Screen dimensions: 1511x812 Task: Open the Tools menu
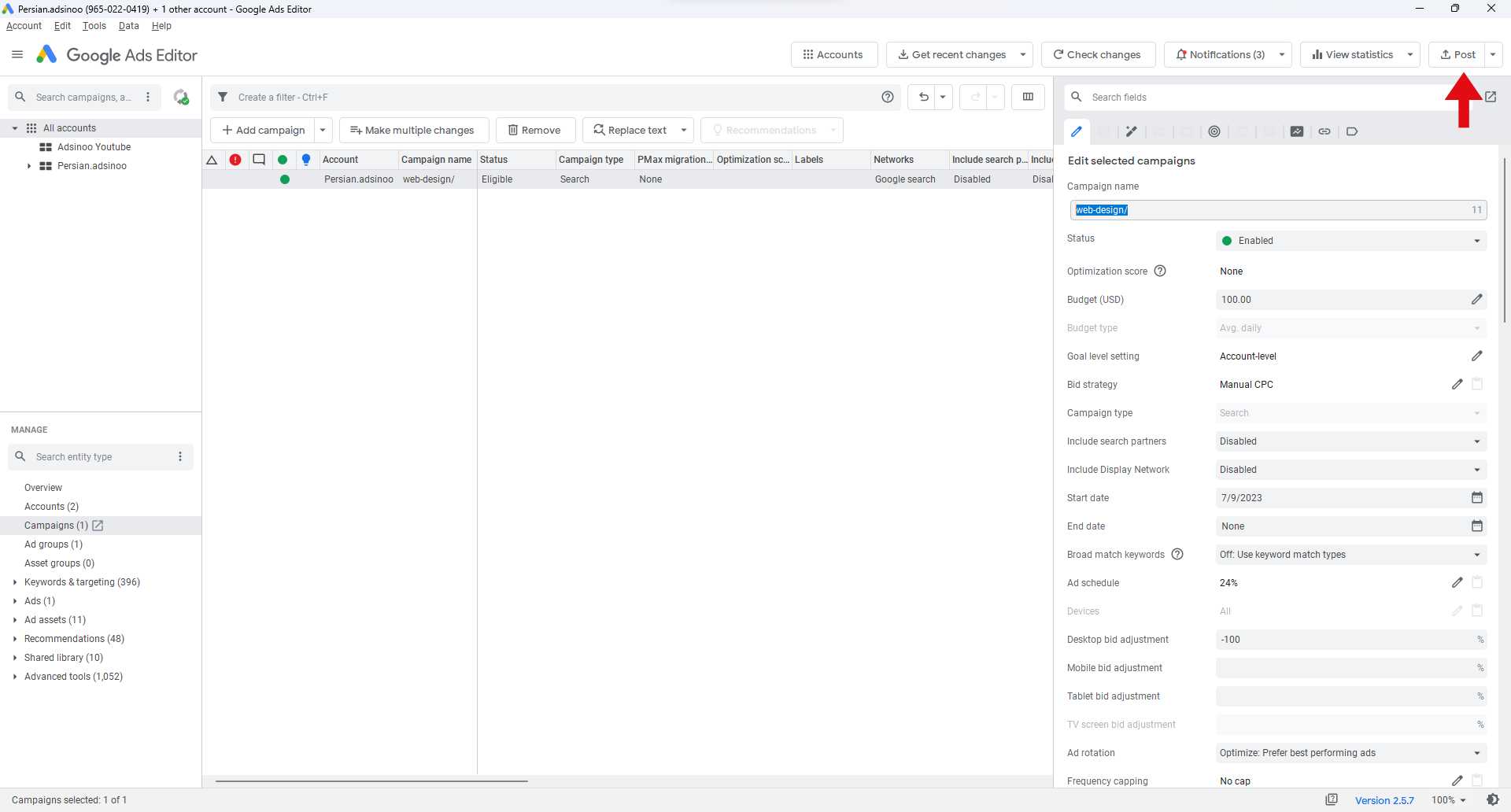pyautogui.click(x=94, y=26)
